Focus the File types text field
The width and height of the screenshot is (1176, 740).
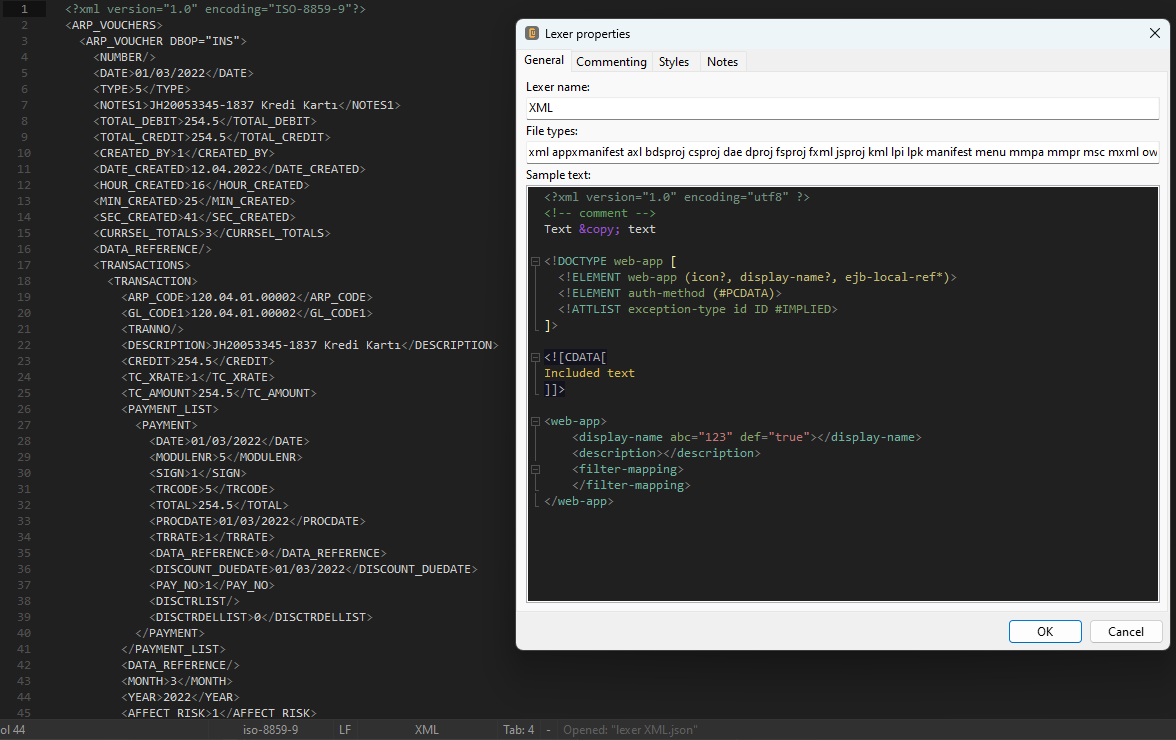coord(840,152)
